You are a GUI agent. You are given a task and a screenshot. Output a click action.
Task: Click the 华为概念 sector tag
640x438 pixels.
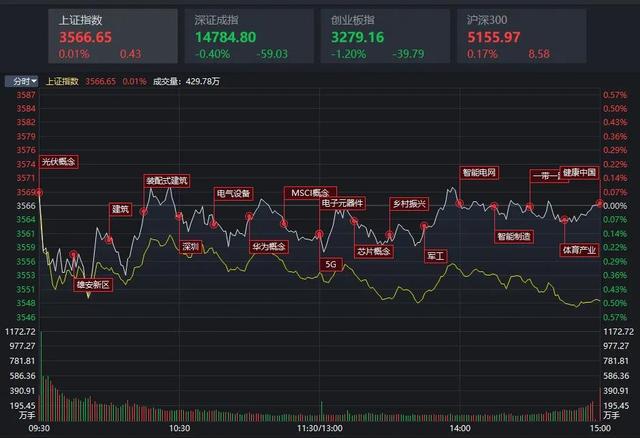268,245
